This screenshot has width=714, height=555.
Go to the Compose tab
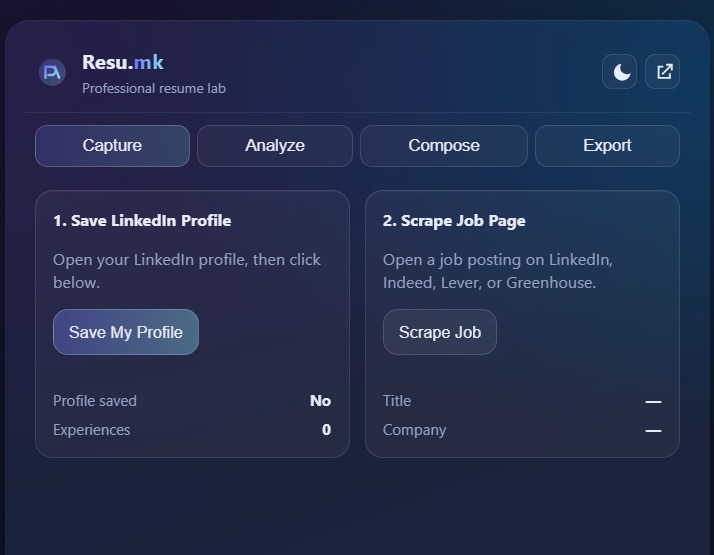(444, 146)
